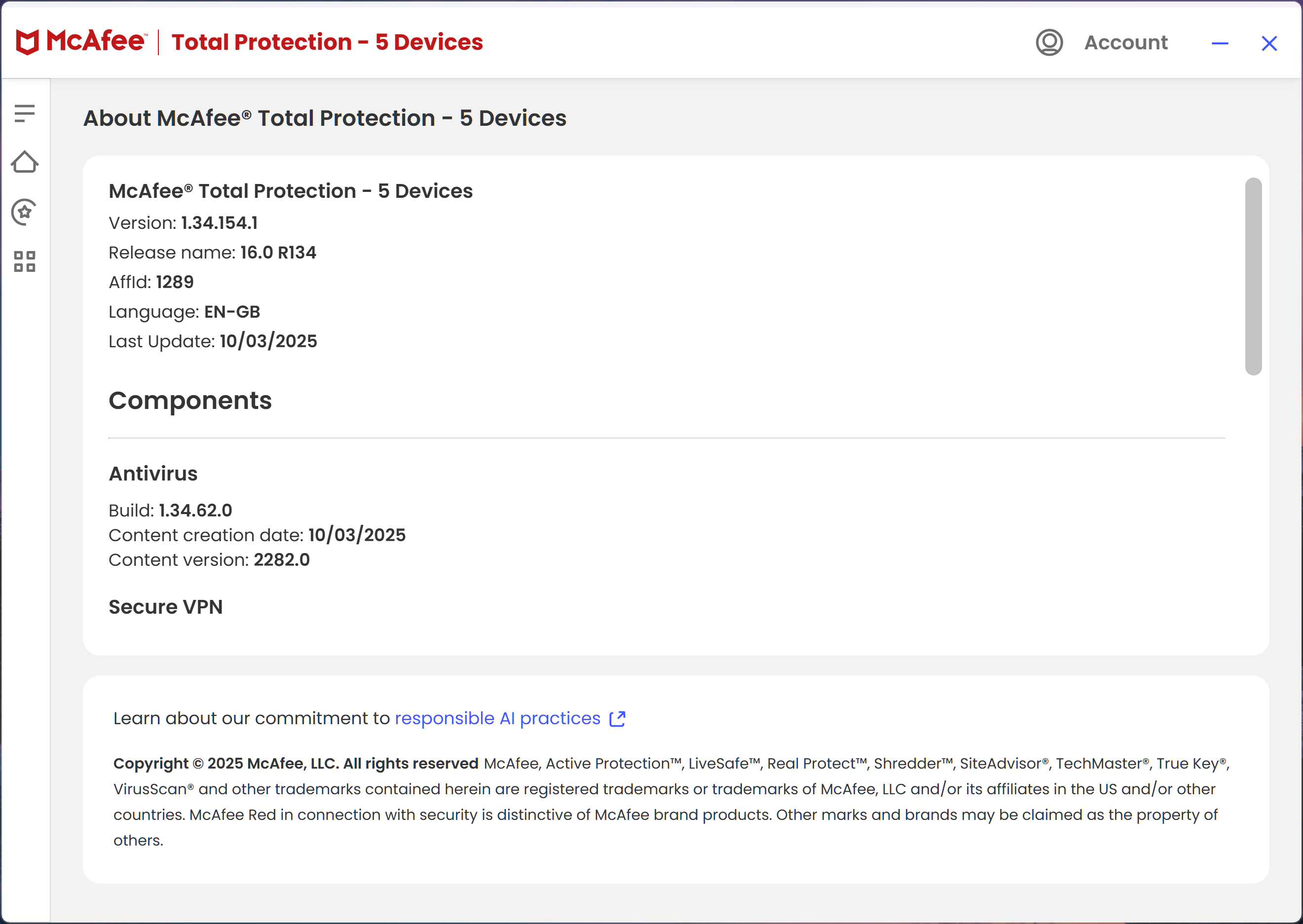This screenshot has height=924, width=1303.
Task: Close the McAfee window
Action: point(1269,43)
